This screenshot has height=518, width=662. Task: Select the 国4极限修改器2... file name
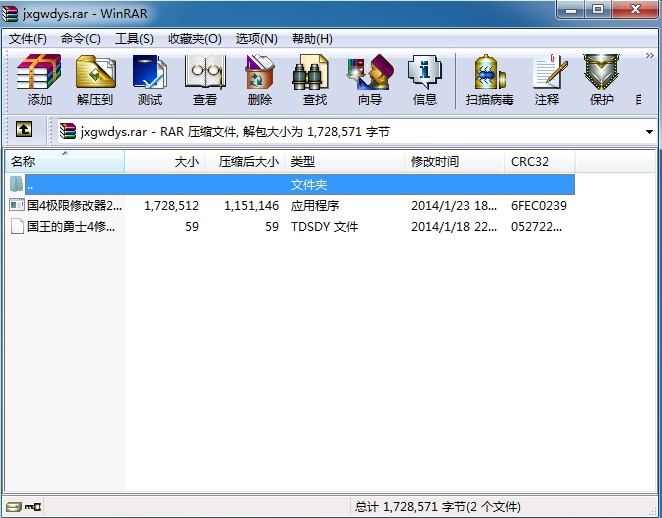pos(74,206)
